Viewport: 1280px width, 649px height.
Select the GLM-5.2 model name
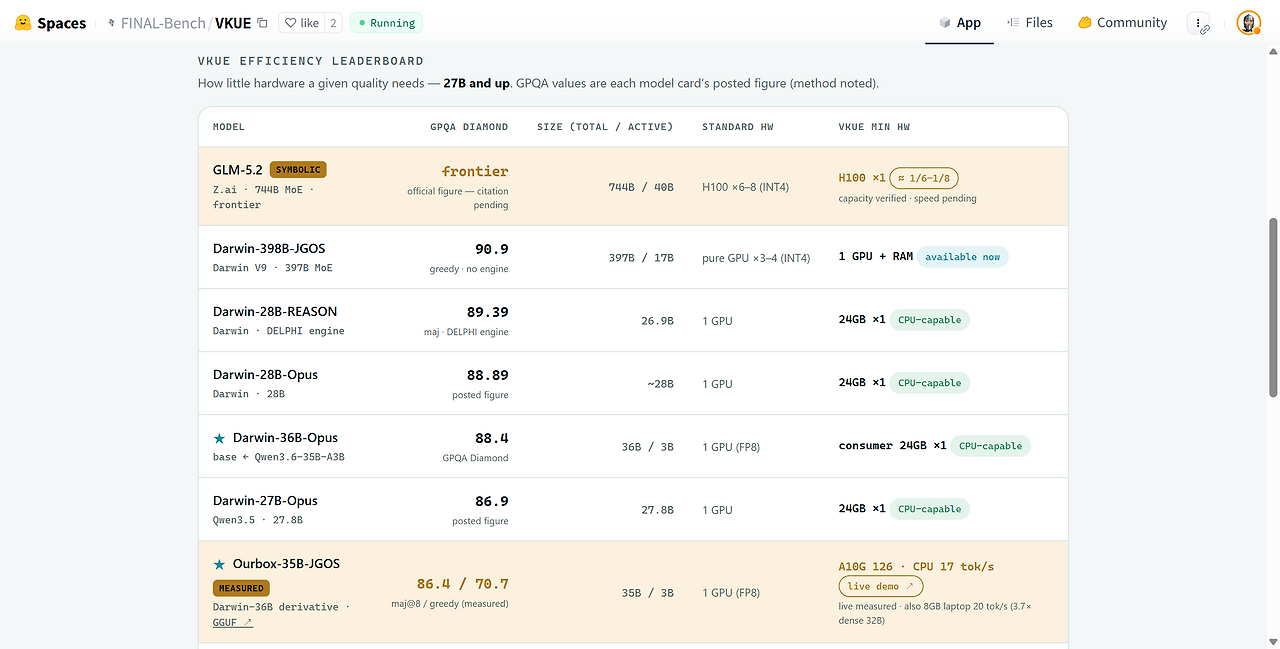pyautogui.click(x=238, y=169)
